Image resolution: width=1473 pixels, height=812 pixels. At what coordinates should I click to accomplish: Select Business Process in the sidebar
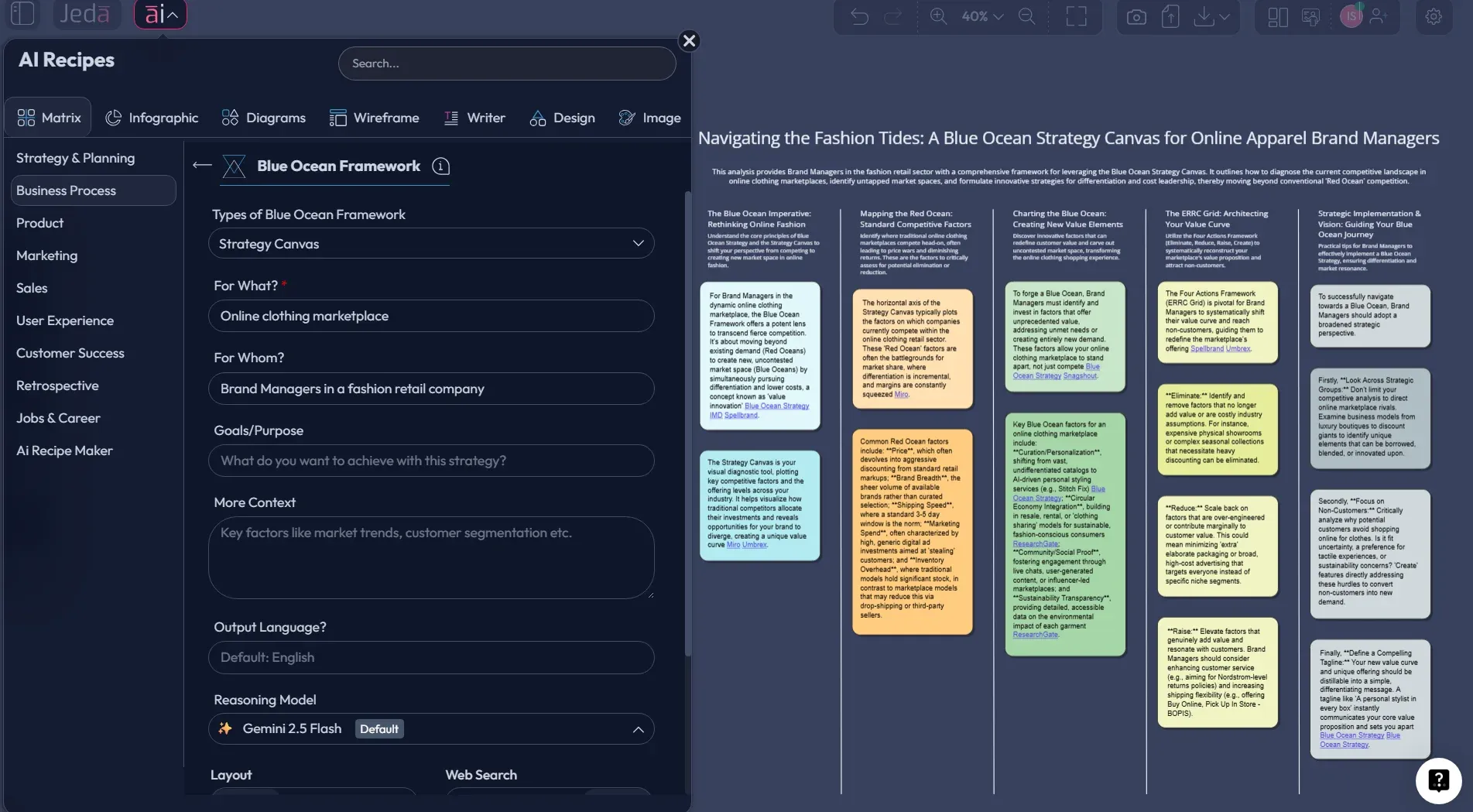click(67, 190)
